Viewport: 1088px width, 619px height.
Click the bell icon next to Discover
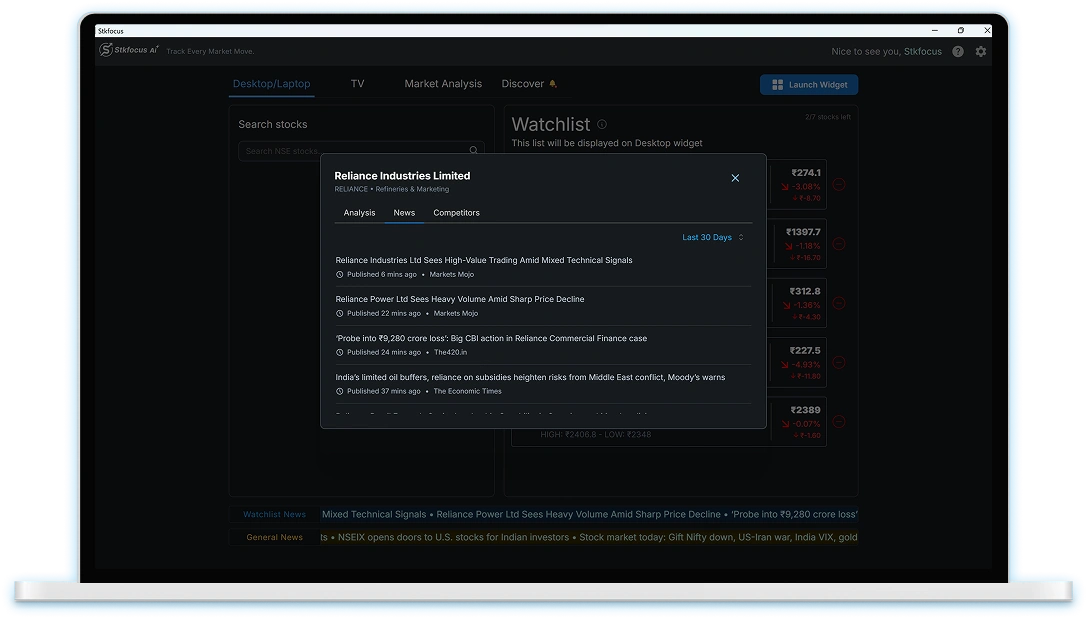pyautogui.click(x=553, y=84)
